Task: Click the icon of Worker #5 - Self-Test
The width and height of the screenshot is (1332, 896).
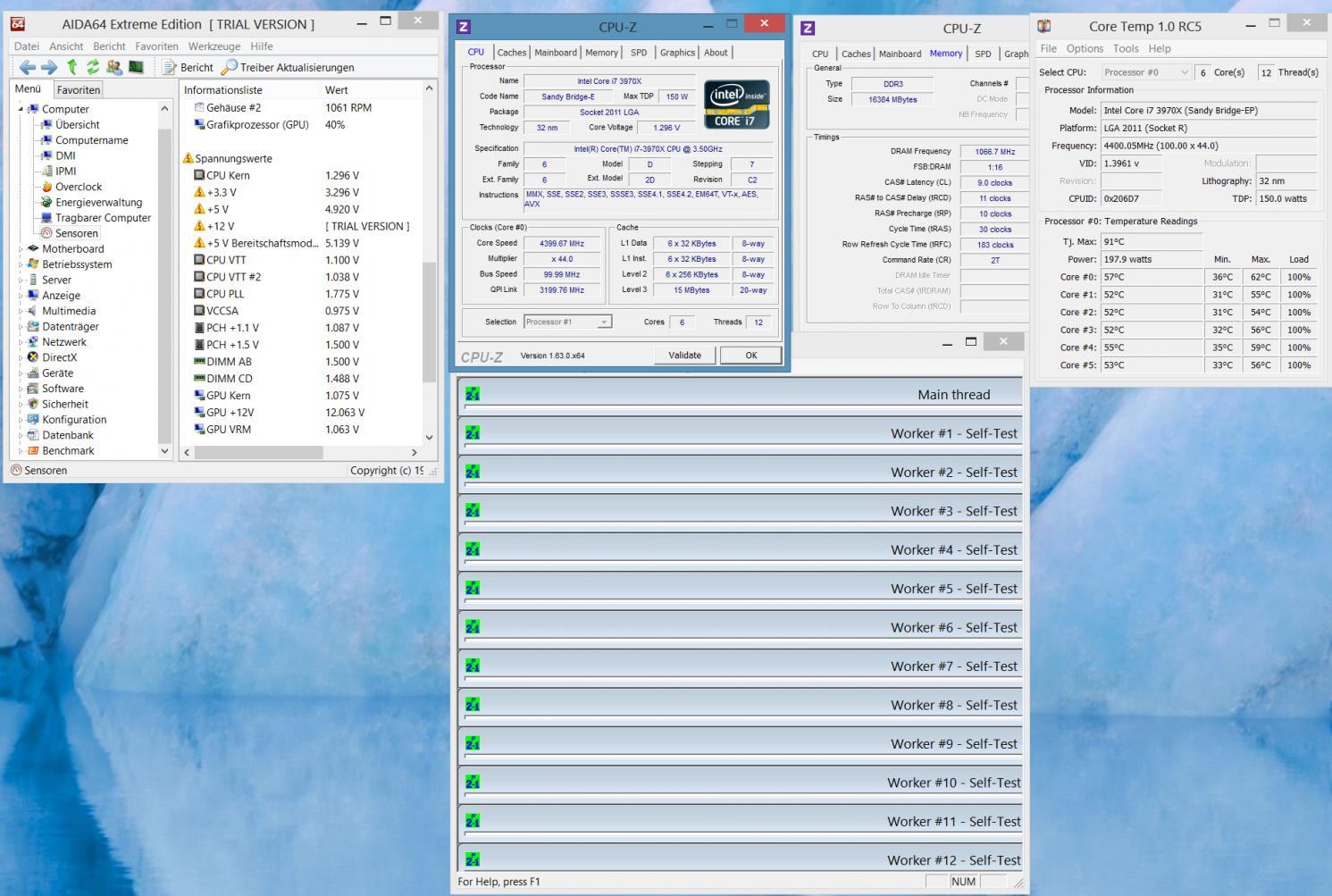Action: click(x=473, y=588)
